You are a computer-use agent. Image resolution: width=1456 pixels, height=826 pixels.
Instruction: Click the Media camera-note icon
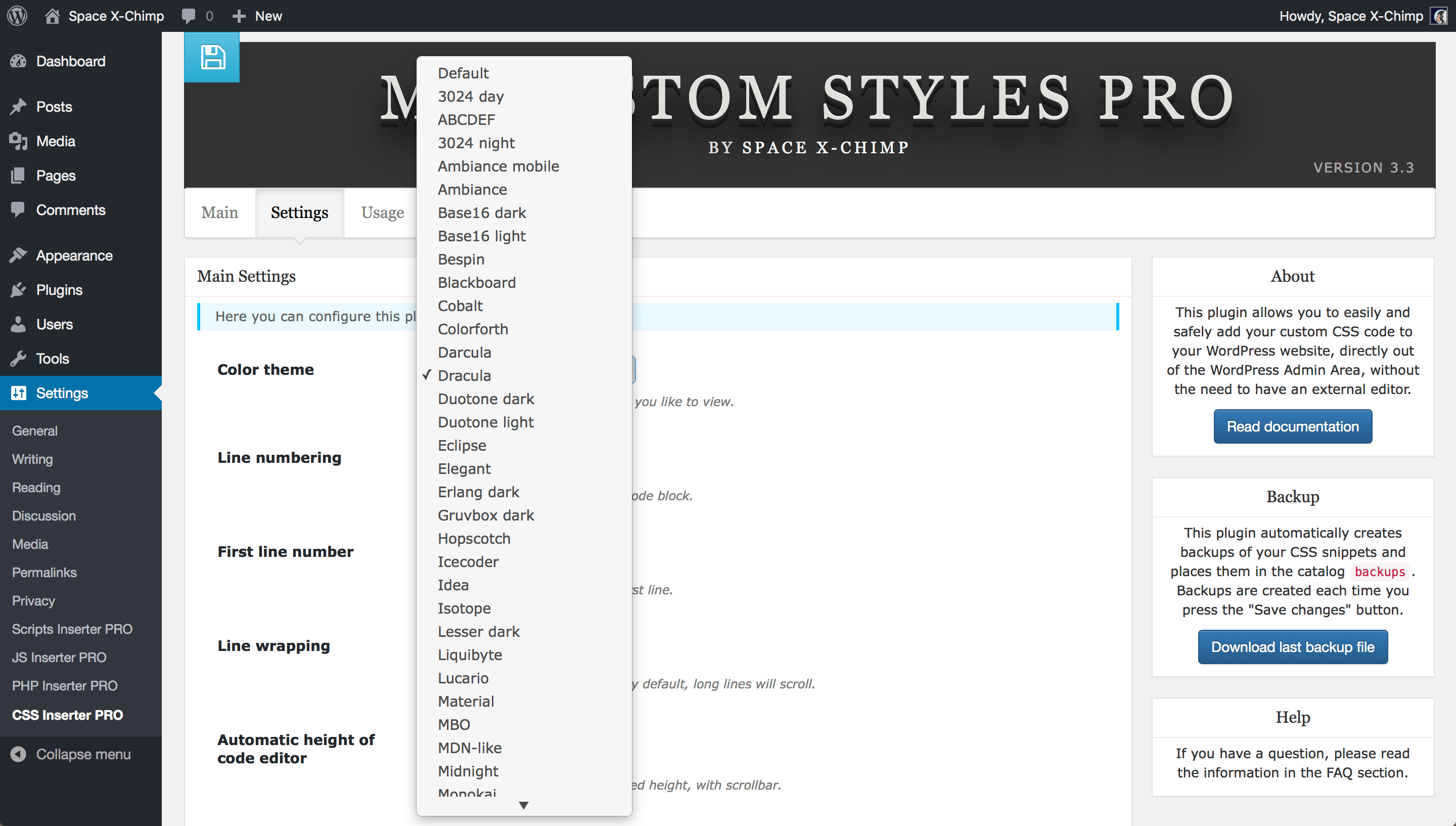coord(18,141)
